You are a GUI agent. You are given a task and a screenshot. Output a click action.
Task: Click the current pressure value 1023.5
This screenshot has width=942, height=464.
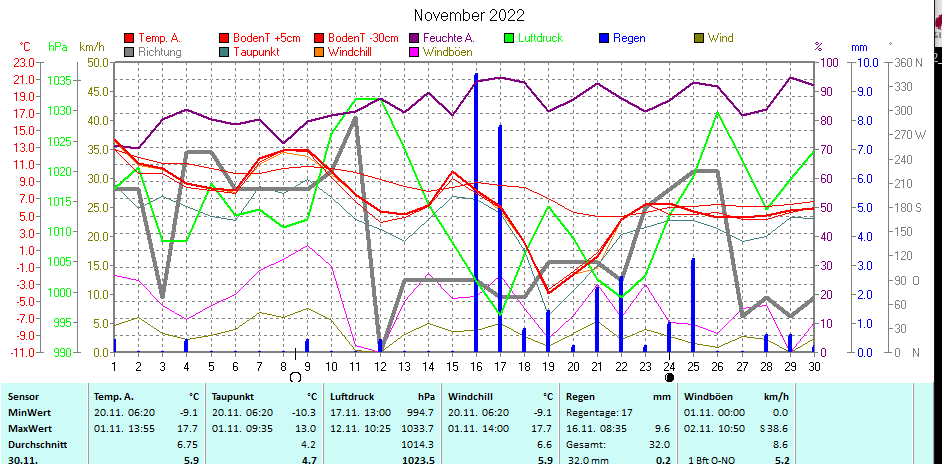[418, 460]
